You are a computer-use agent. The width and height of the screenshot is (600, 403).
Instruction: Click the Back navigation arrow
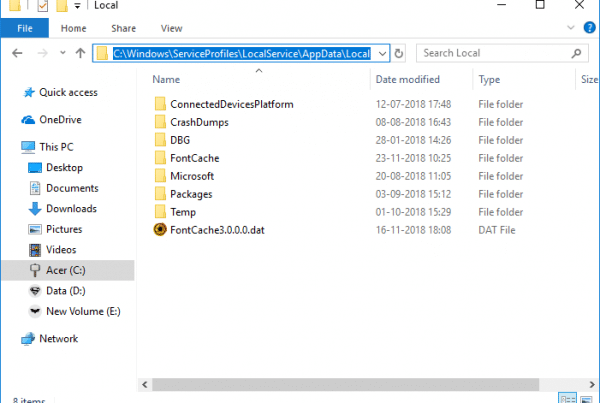point(17,53)
